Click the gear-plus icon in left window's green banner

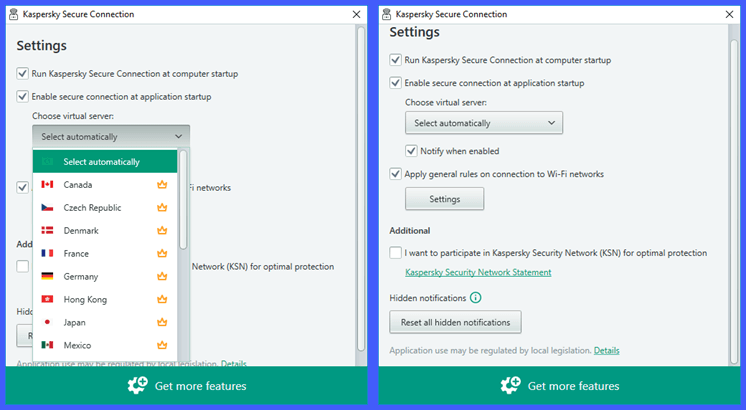click(137, 385)
